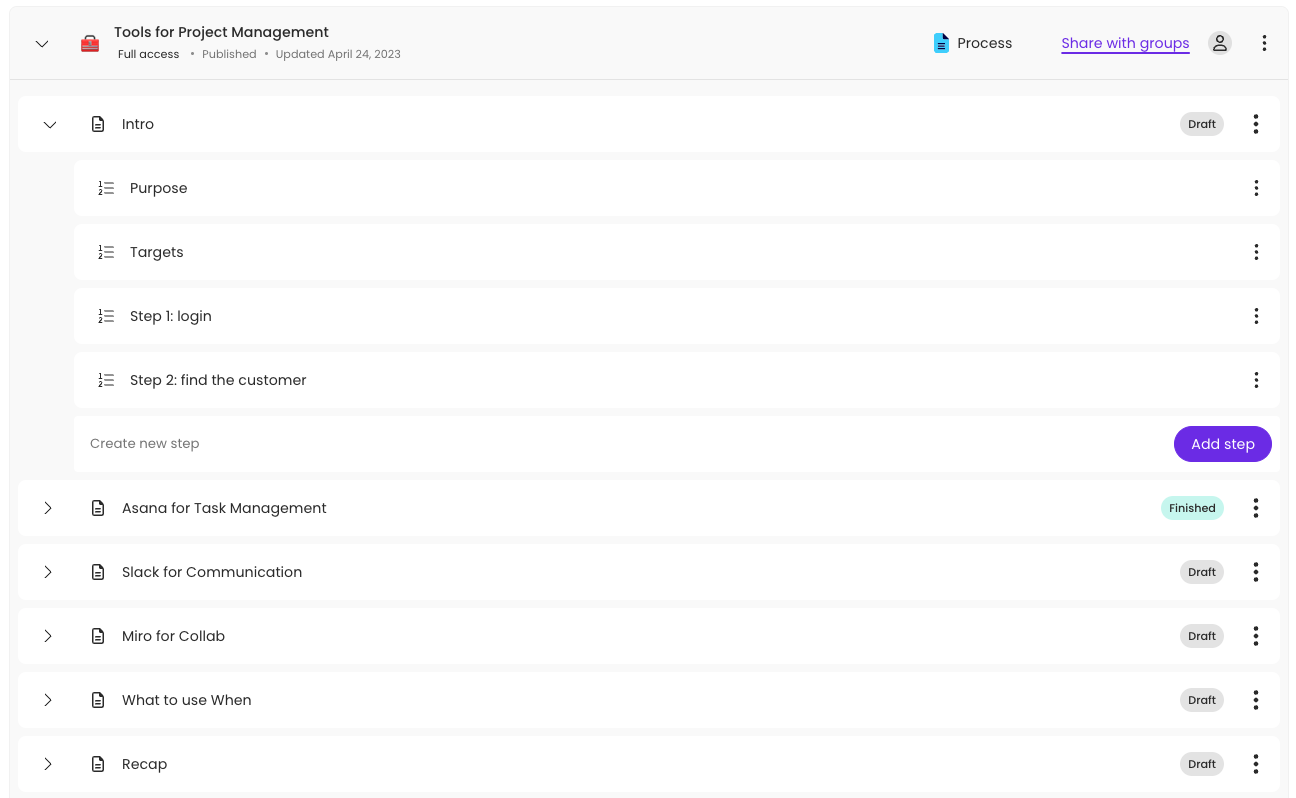Click the Create new step input field
The width and height of the screenshot is (1296, 798).
tap(600, 443)
